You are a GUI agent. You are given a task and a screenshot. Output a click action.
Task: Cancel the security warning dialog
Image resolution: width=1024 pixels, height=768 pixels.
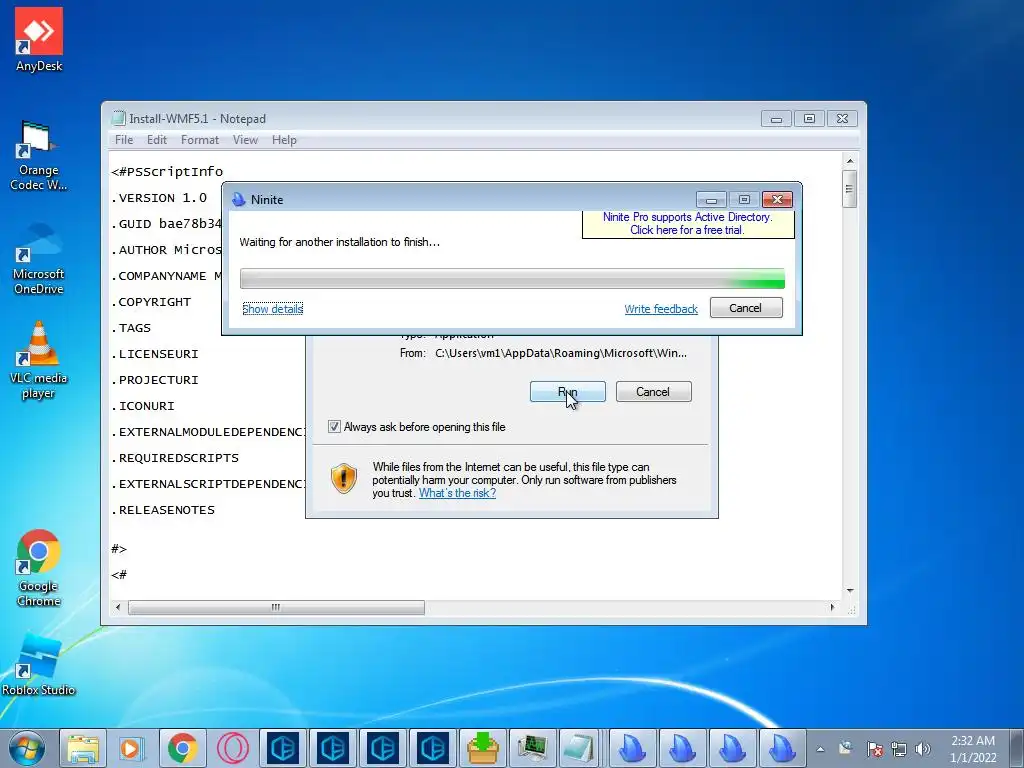pos(653,392)
